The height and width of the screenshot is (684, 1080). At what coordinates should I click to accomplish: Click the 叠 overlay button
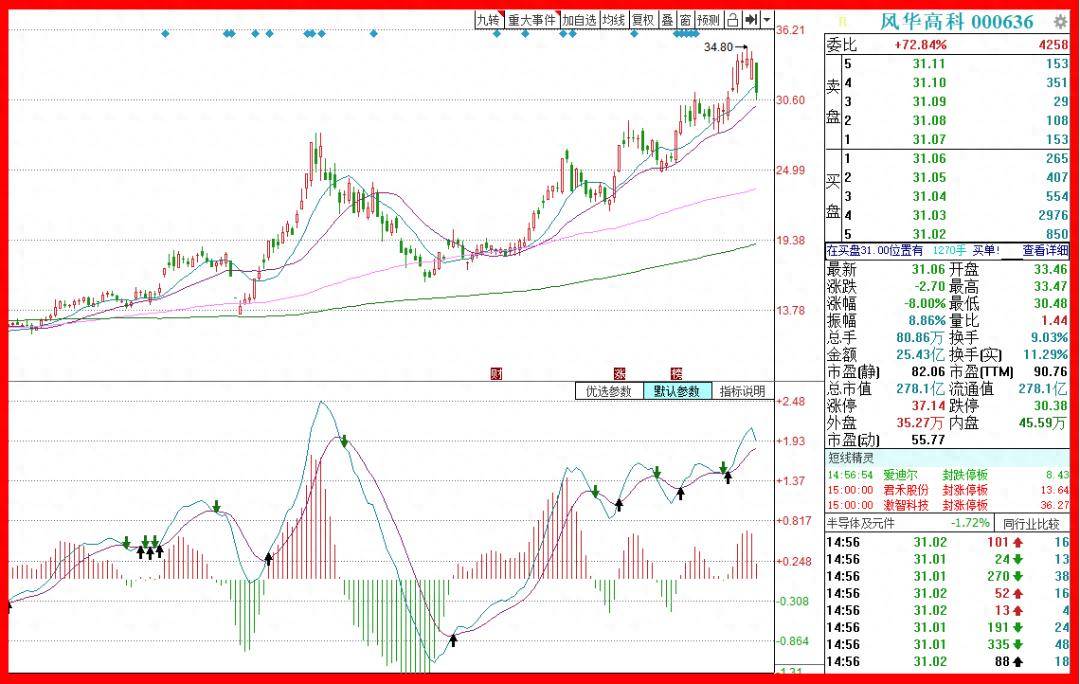pos(667,20)
